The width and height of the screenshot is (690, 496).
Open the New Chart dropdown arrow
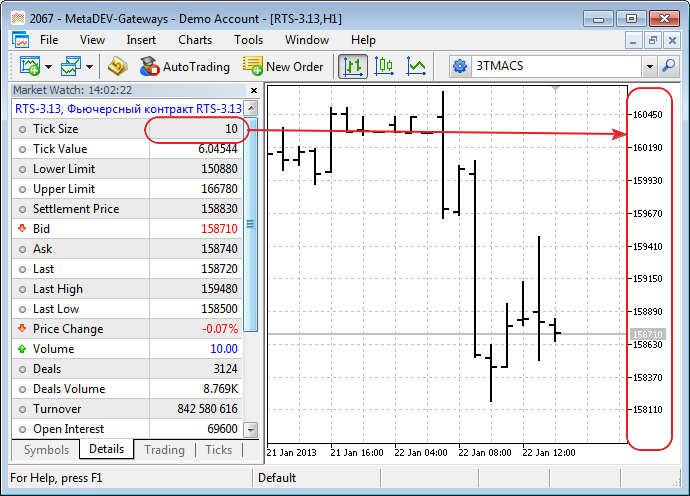point(48,67)
